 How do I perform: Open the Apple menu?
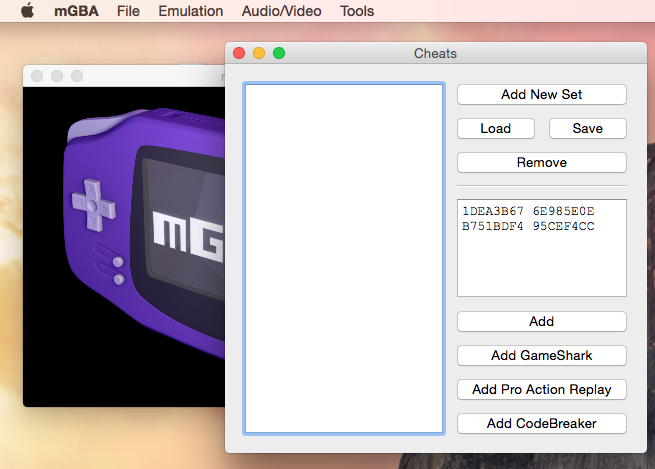28,10
